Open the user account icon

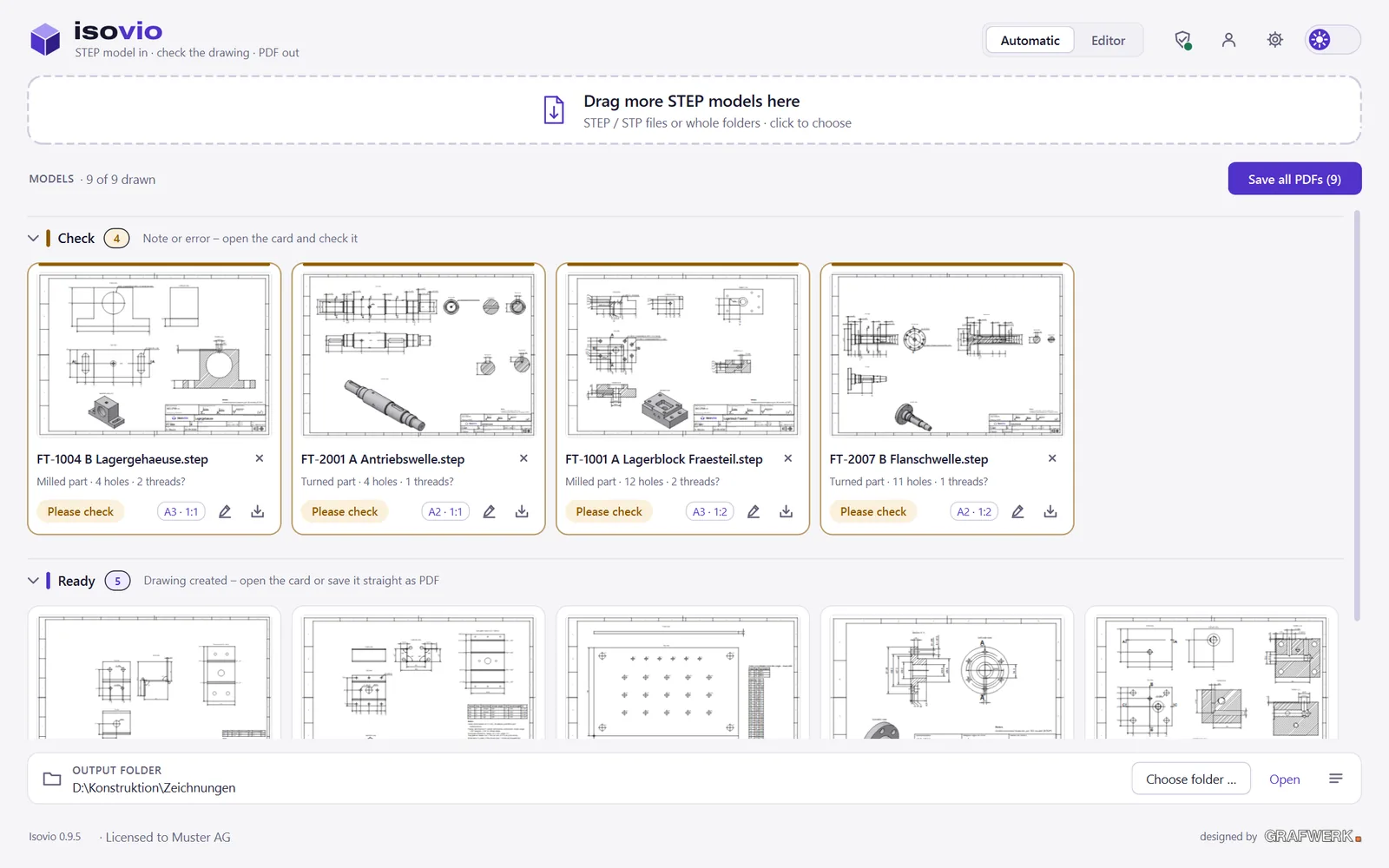pos(1228,40)
